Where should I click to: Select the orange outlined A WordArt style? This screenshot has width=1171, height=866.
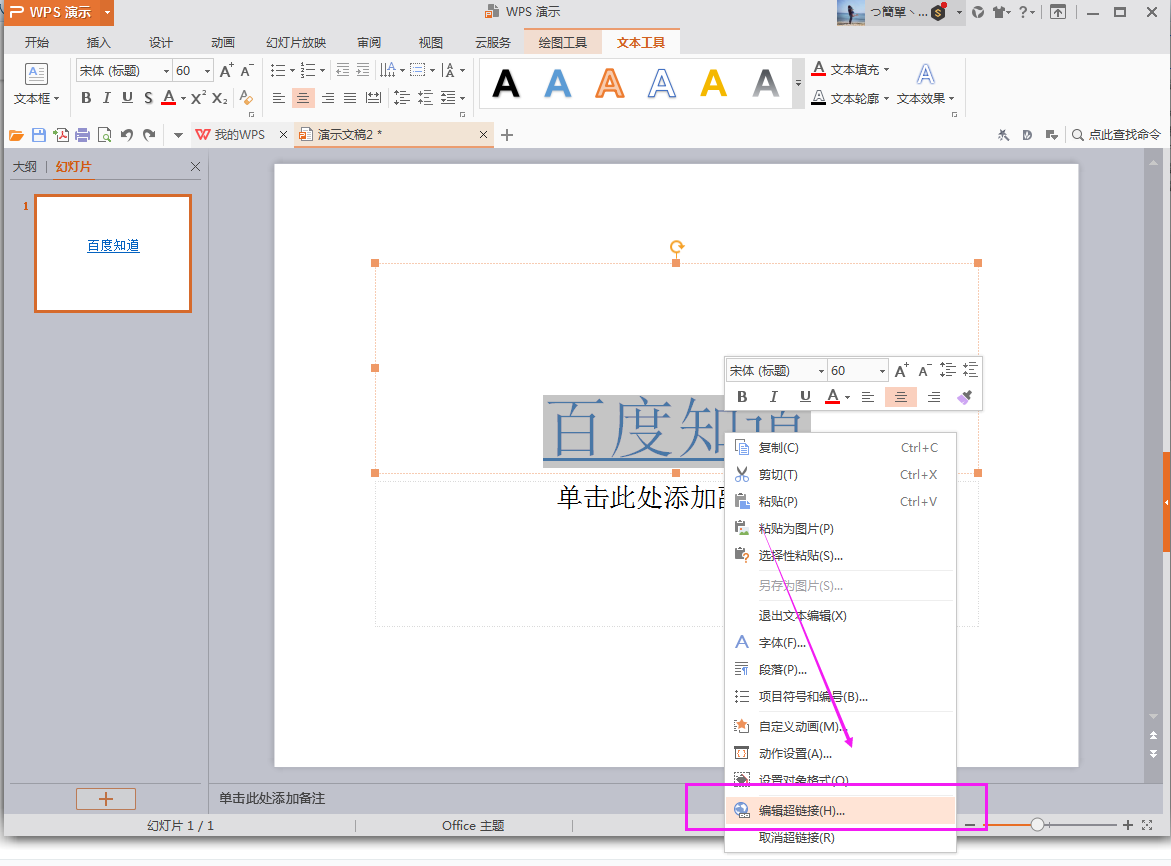tap(609, 83)
